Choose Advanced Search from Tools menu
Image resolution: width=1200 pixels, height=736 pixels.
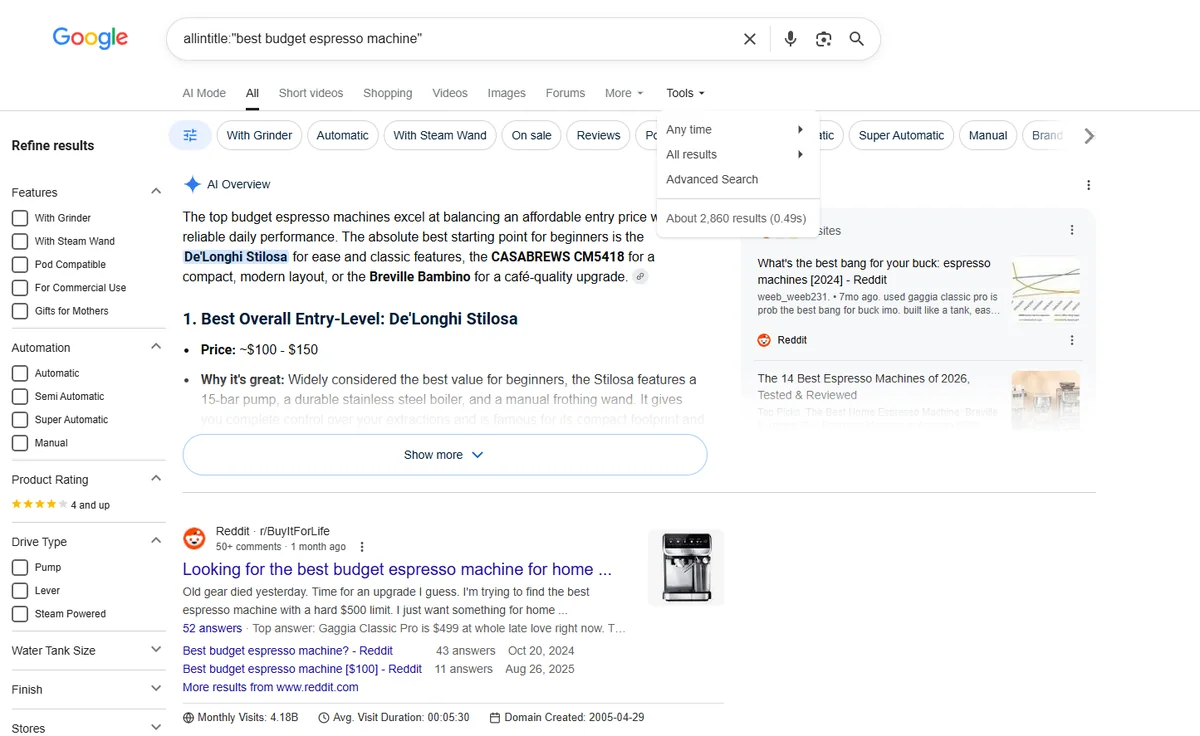(712, 180)
